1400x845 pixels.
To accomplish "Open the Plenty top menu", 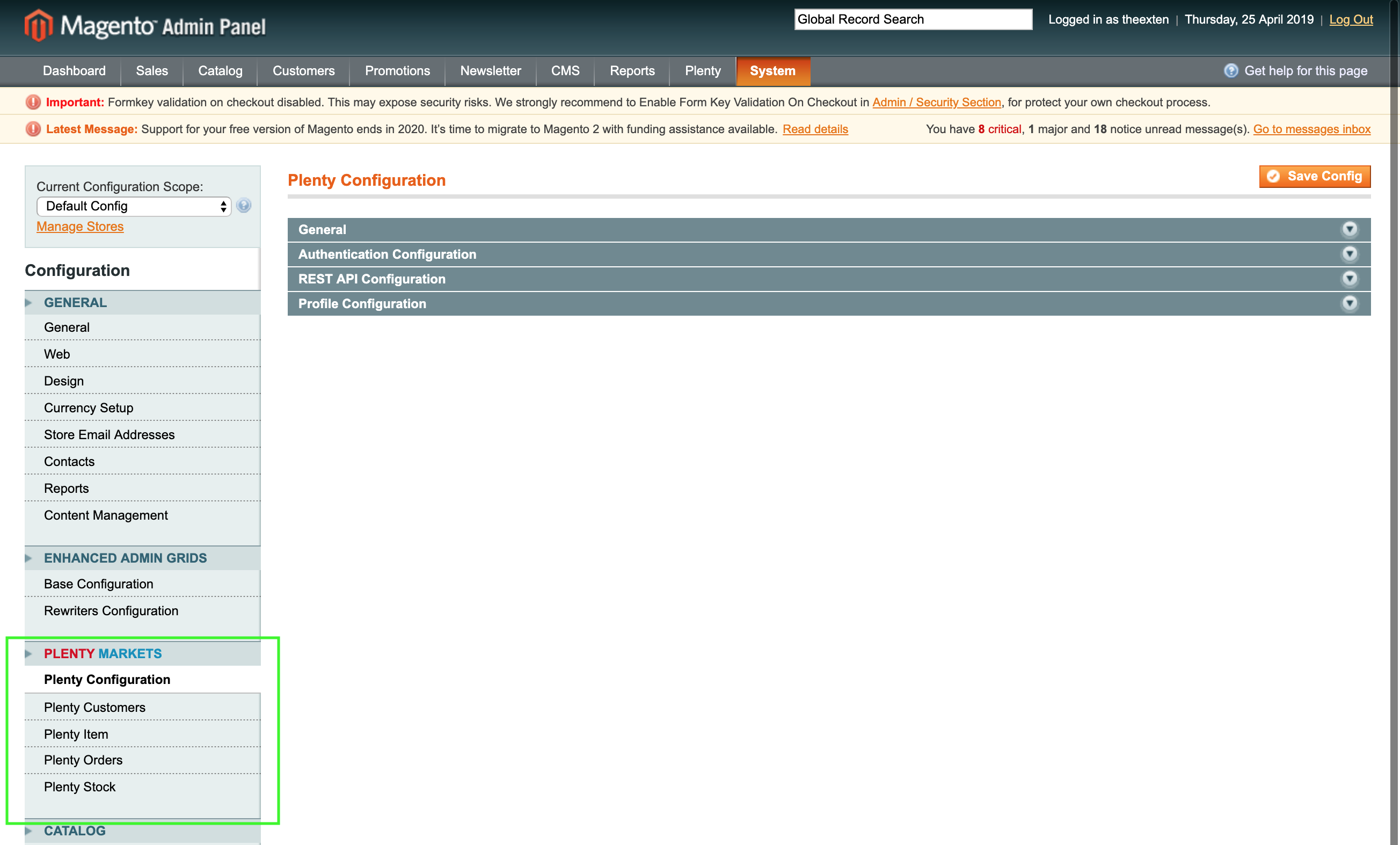I will (x=703, y=71).
